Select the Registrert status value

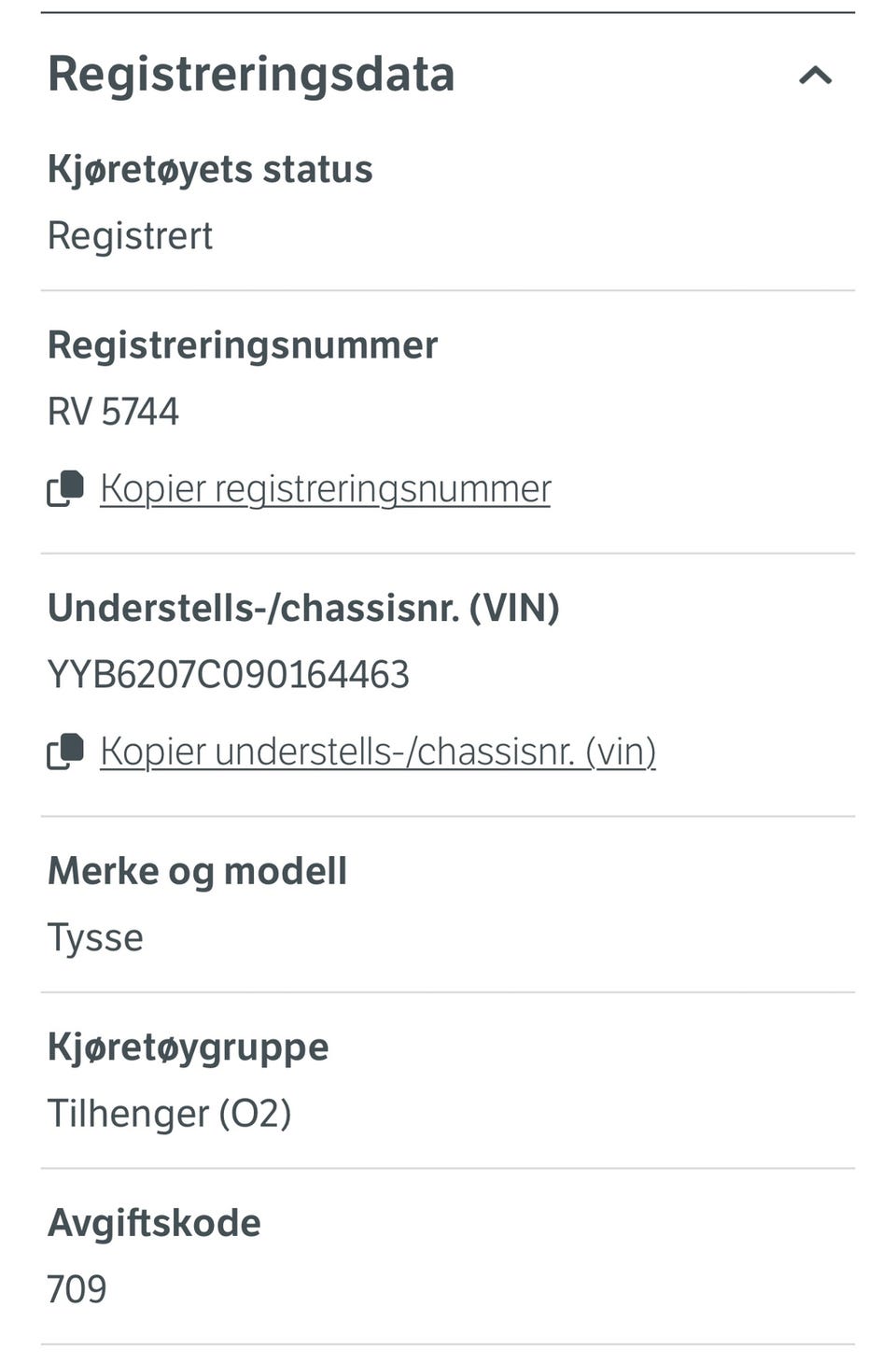point(130,236)
